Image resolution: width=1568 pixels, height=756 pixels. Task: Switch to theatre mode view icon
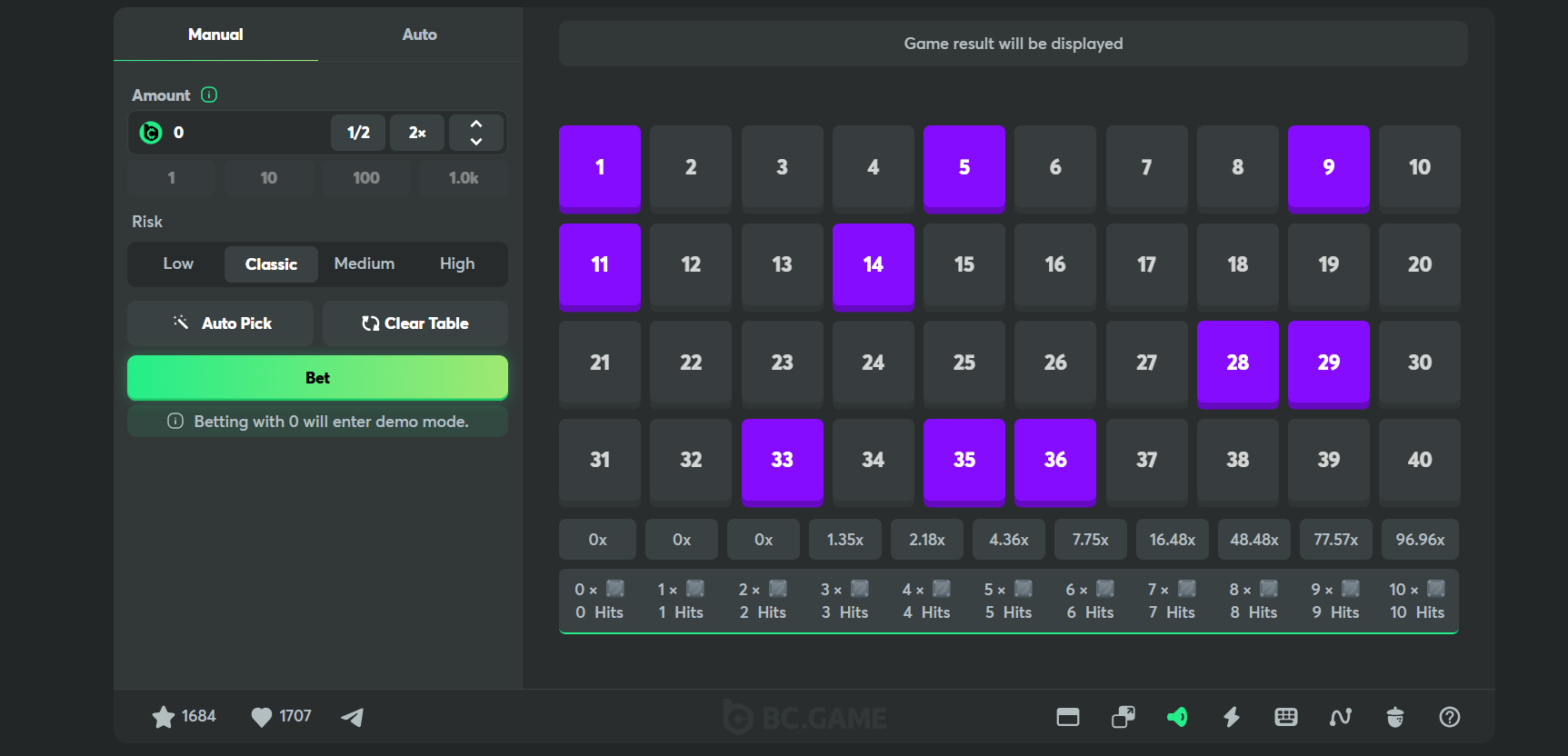click(1068, 717)
